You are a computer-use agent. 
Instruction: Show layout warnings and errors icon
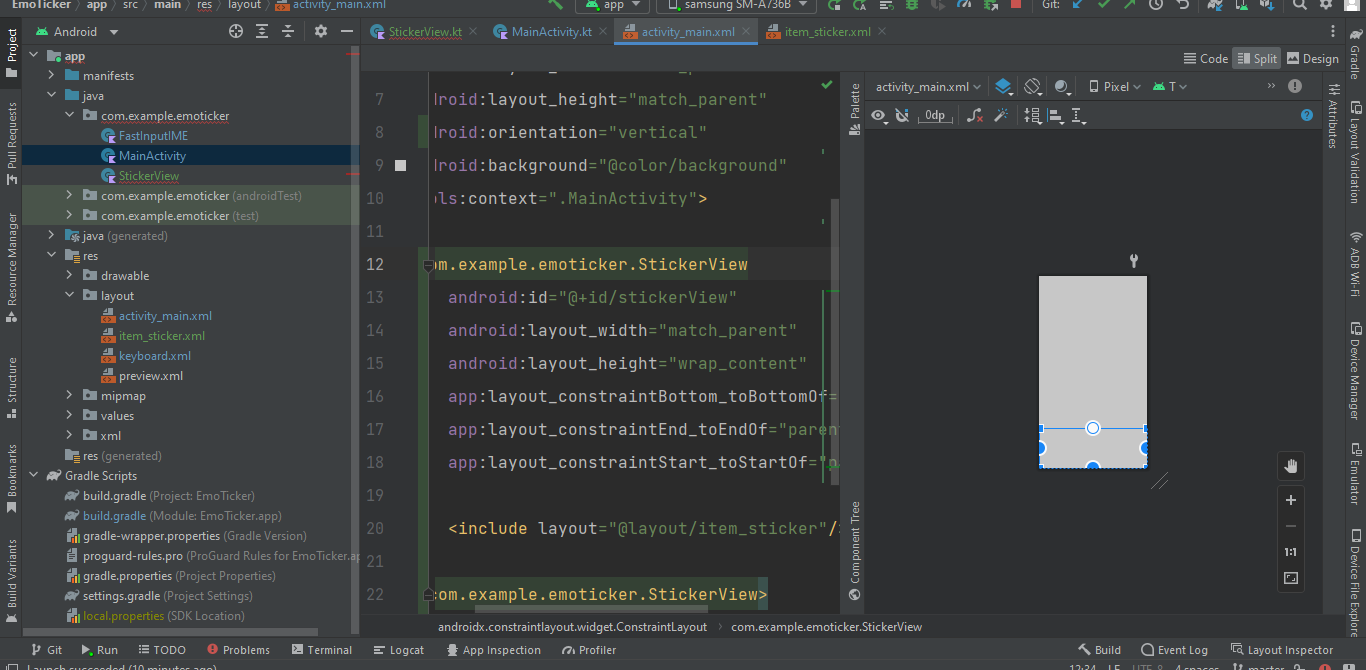point(1295,87)
